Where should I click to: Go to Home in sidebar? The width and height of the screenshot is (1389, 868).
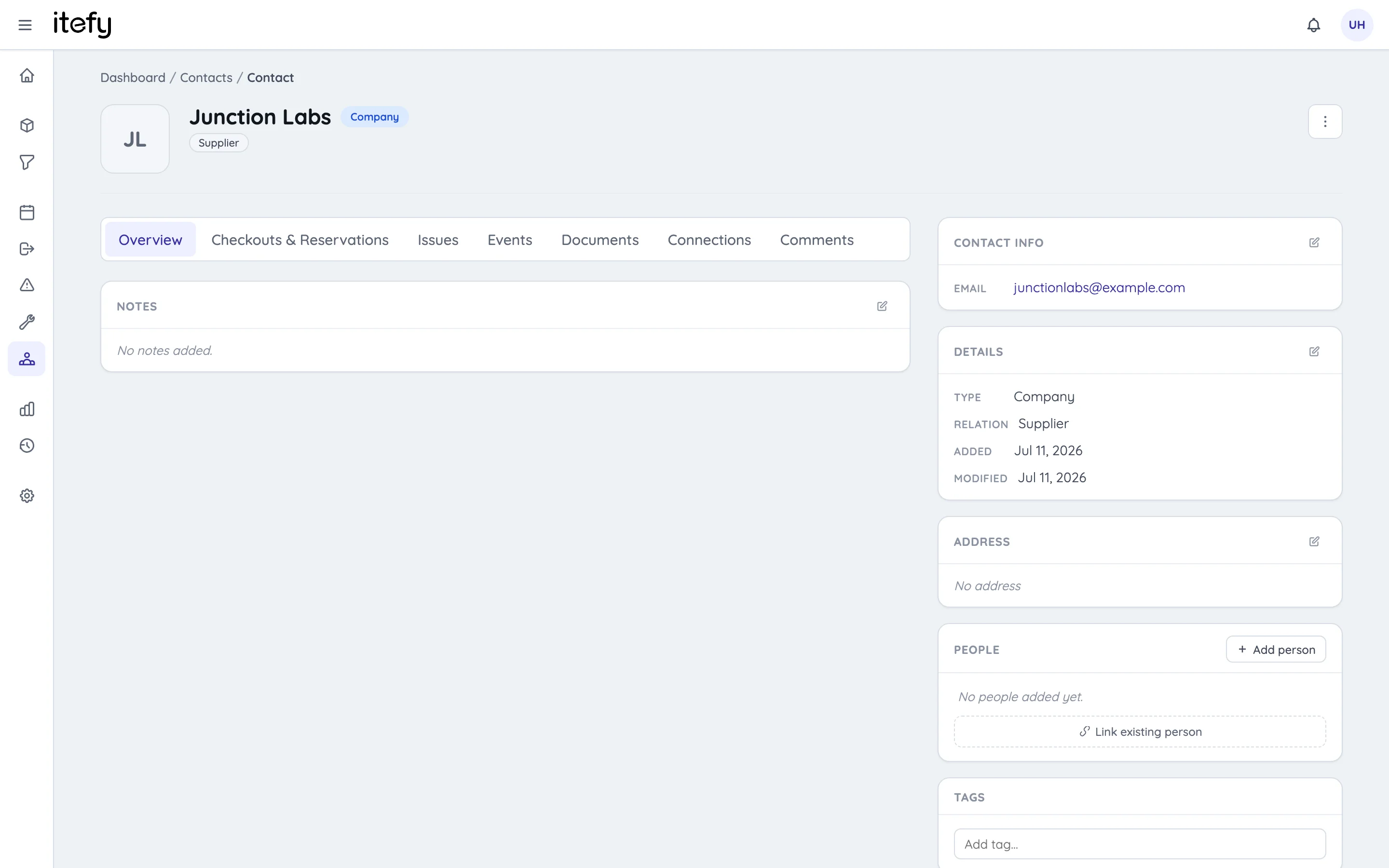pos(27,76)
